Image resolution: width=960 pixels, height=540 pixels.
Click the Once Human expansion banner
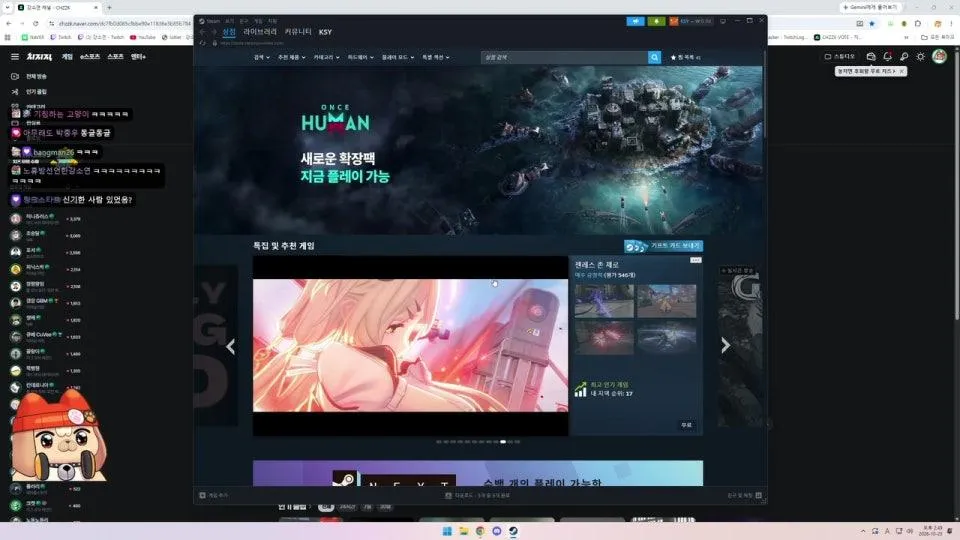click(x=478, y=150)
